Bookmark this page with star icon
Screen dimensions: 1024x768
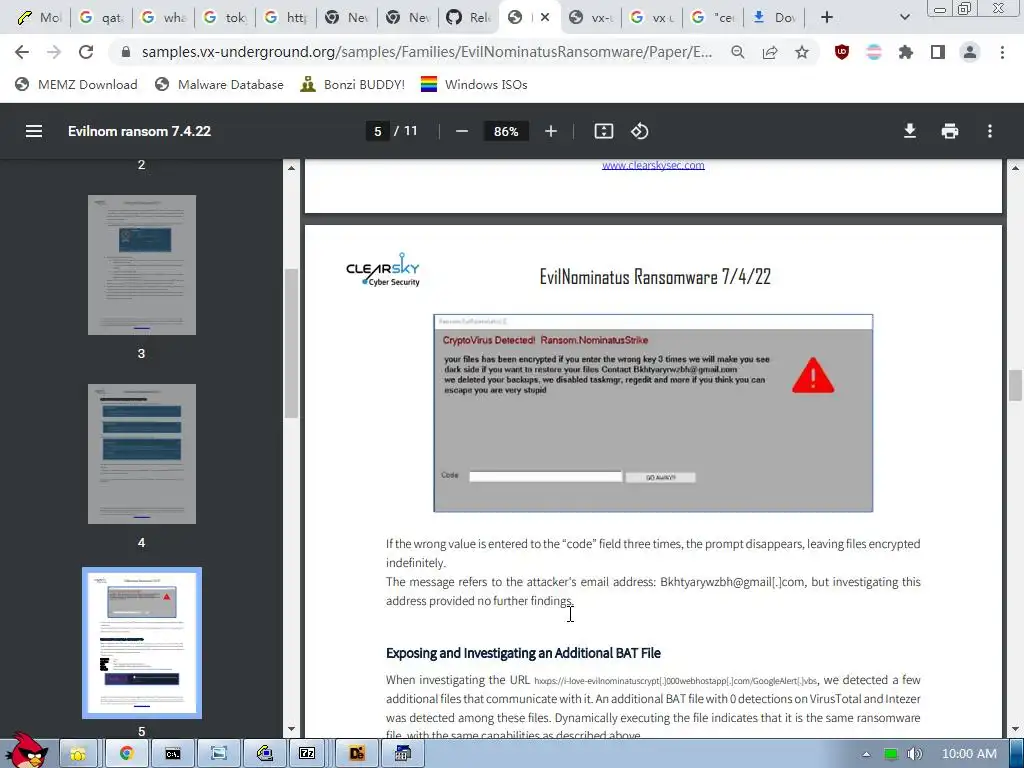pyautogui.click(x=802, y=52)
